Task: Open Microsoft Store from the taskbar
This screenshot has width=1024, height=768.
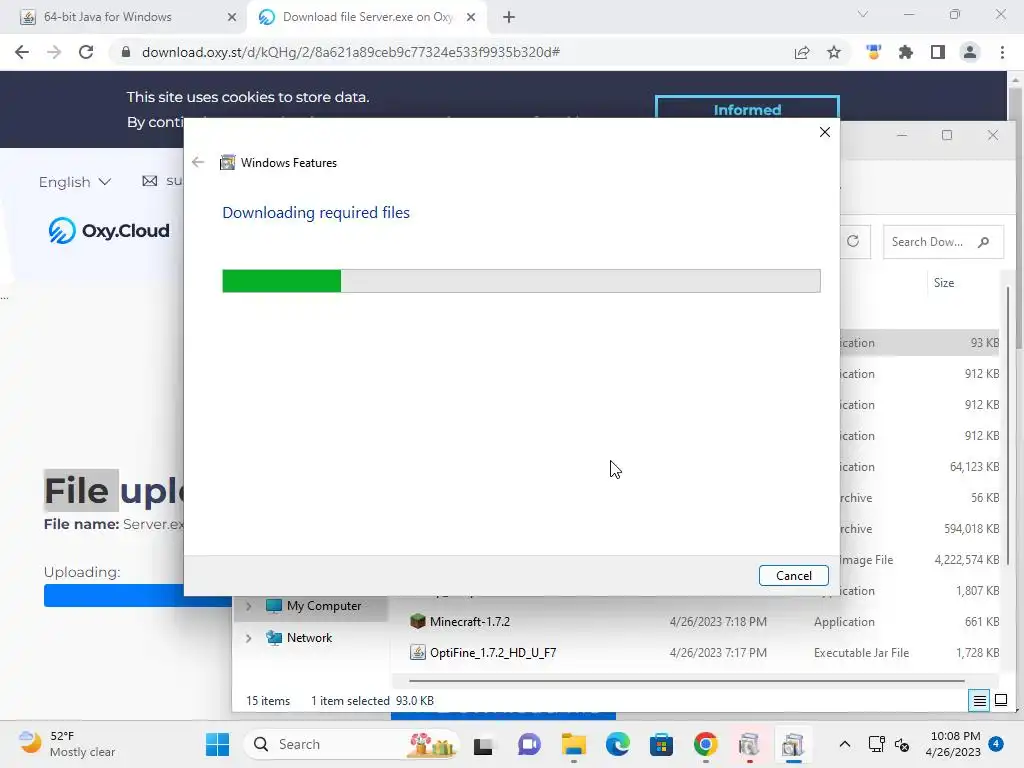Action: pyautogui.click(x=662, y=744)
